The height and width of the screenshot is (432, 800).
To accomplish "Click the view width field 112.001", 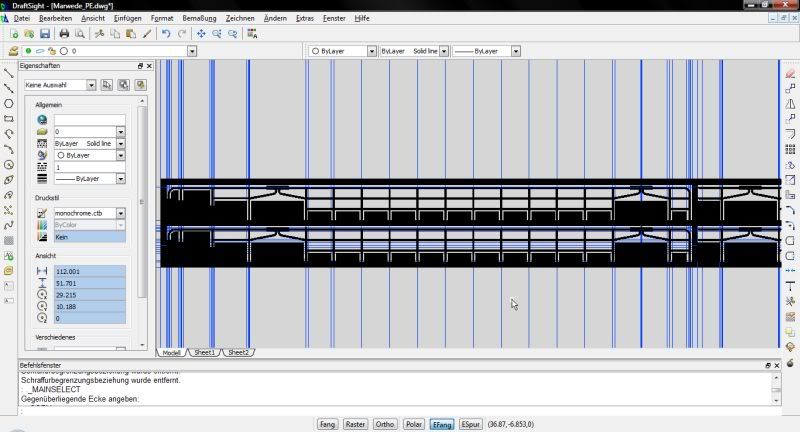I will pyautogui.click(x=89, y=271).
